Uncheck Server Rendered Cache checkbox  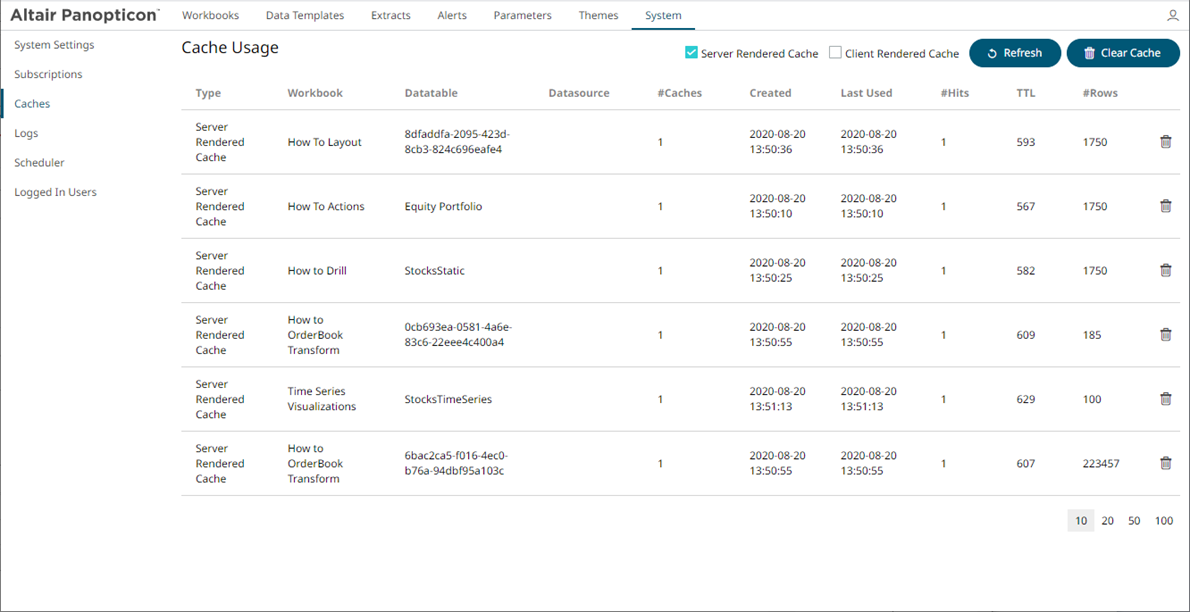(x=691, y=53)
